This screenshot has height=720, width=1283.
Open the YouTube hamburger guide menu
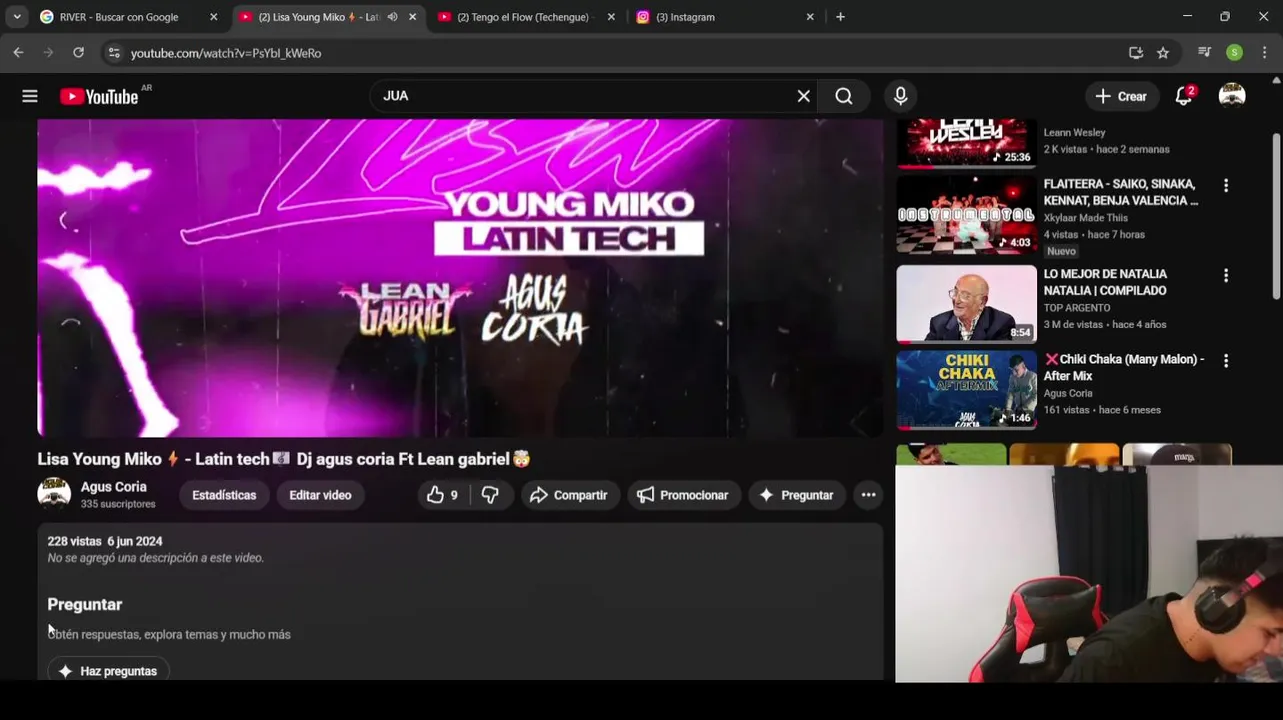pyautogui.click(x=30, y=96)
